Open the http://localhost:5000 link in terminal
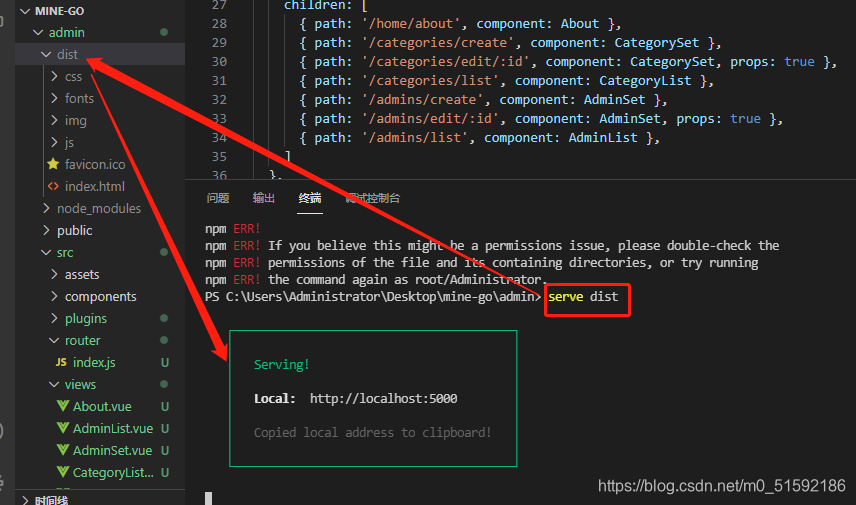The image size is (856, 505). click(x=383, y=399)
